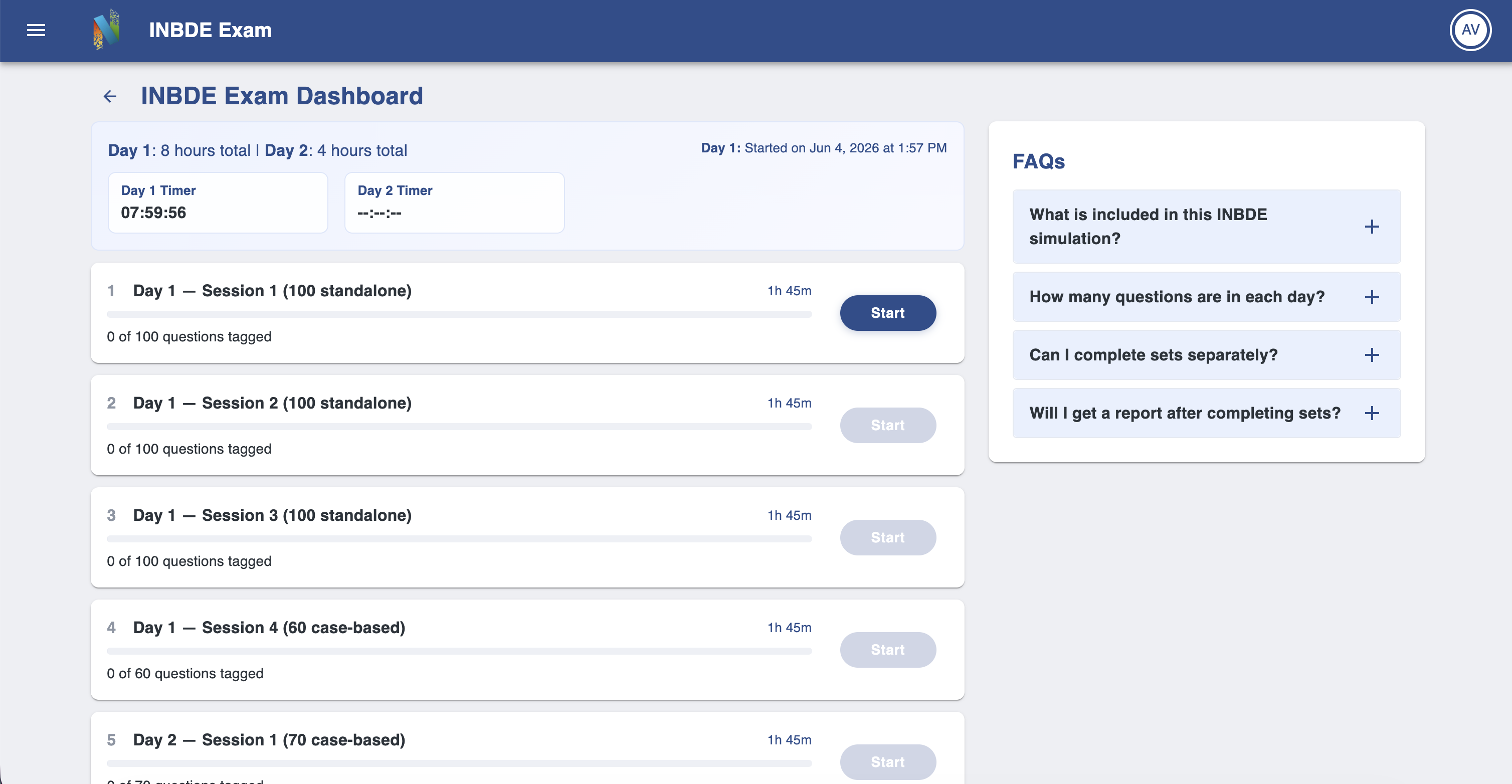Click the disabled Start for Day 1 Session 3
The height and width of the screenshot is (784, 1512).
coord(887,537)
